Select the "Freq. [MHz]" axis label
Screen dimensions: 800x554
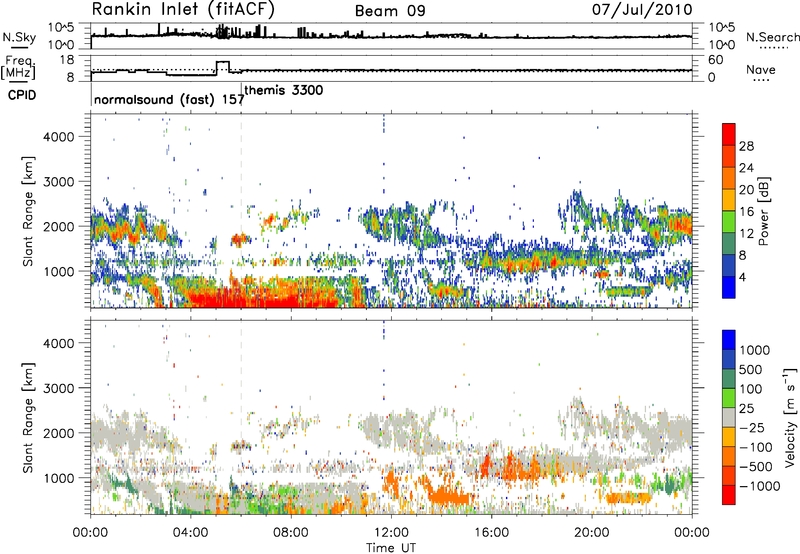click(18, 67)
